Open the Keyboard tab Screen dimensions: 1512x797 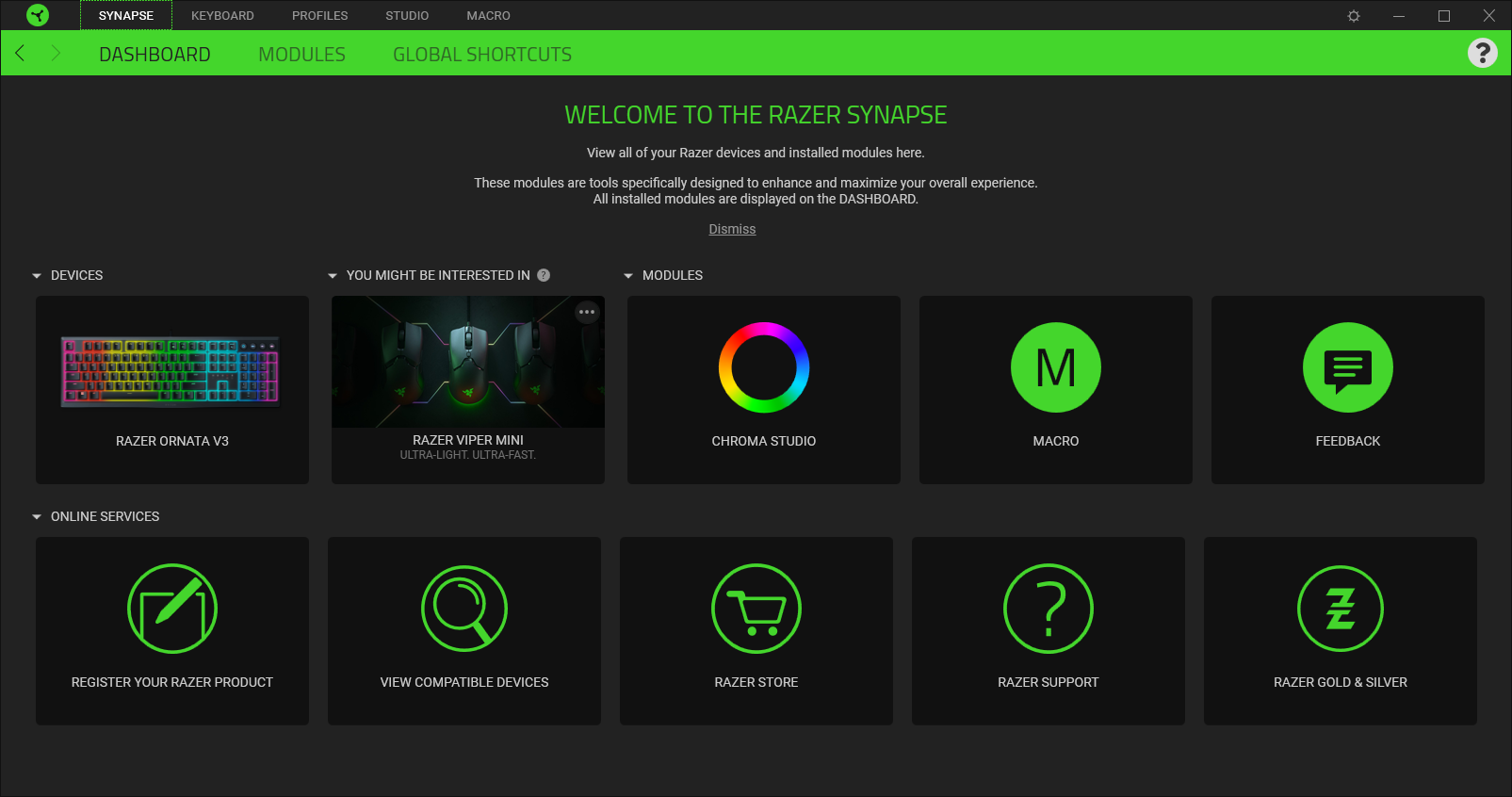(222, 15)
